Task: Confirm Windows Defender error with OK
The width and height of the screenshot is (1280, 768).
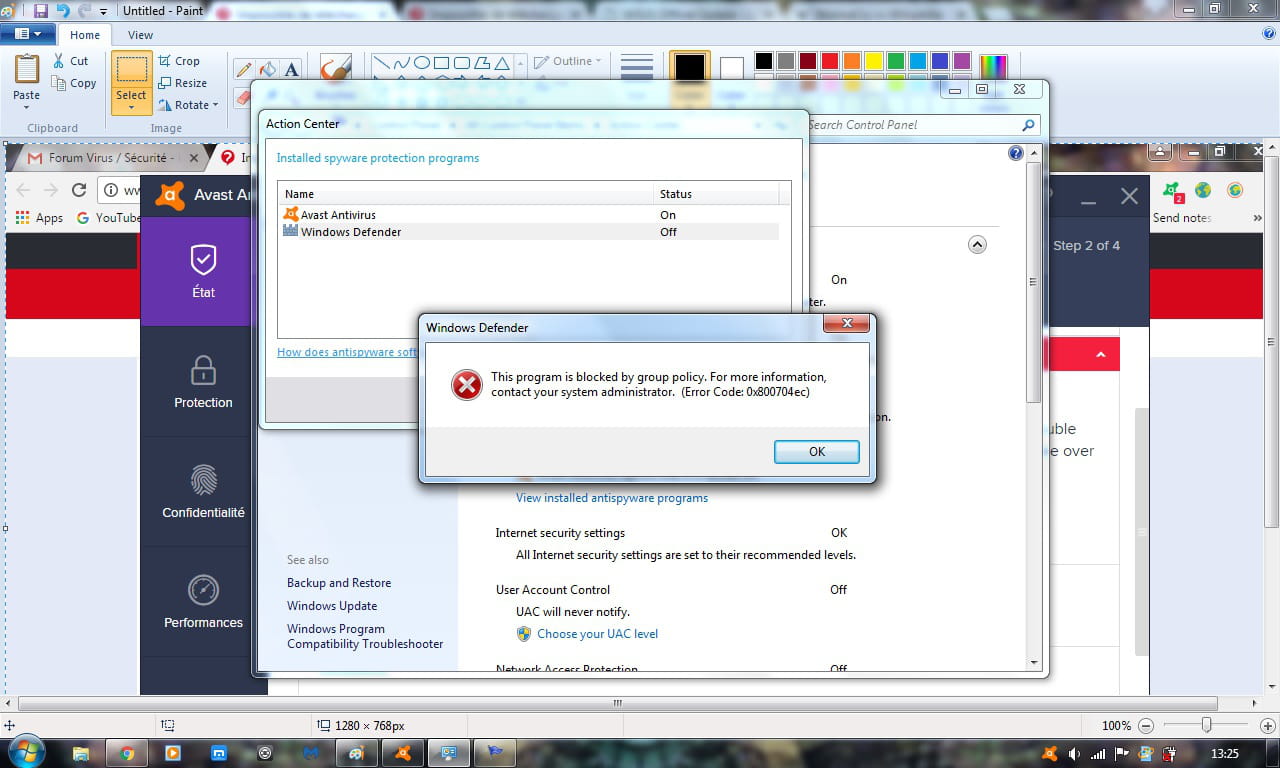Action: coord(817,452)
